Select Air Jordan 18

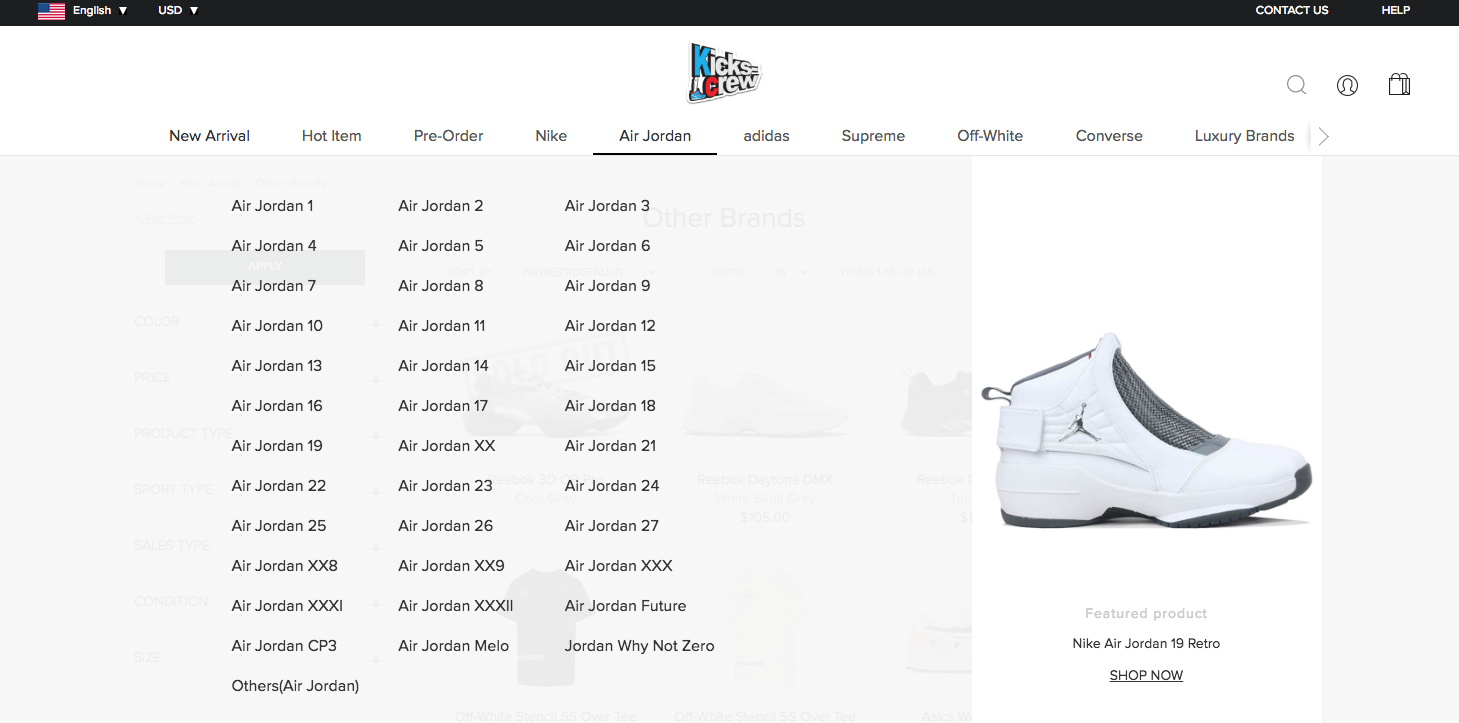(610, 406)
